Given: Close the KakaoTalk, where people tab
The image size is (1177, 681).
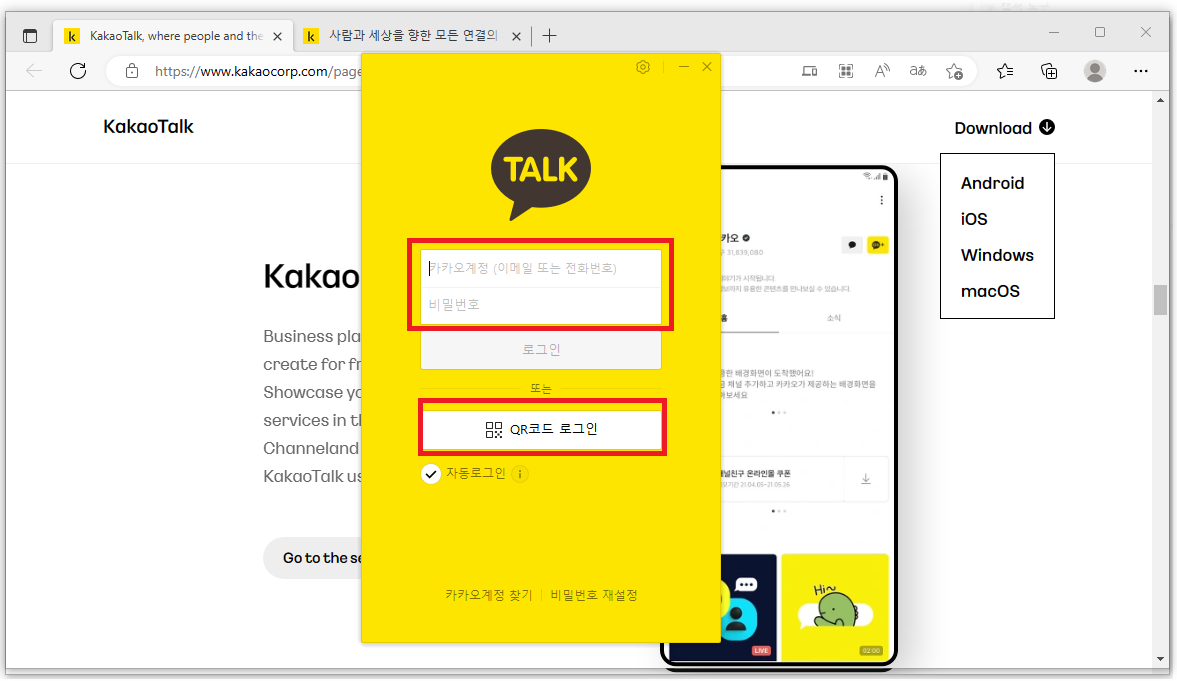Looking at the screenshot, I should pos(277,36).
